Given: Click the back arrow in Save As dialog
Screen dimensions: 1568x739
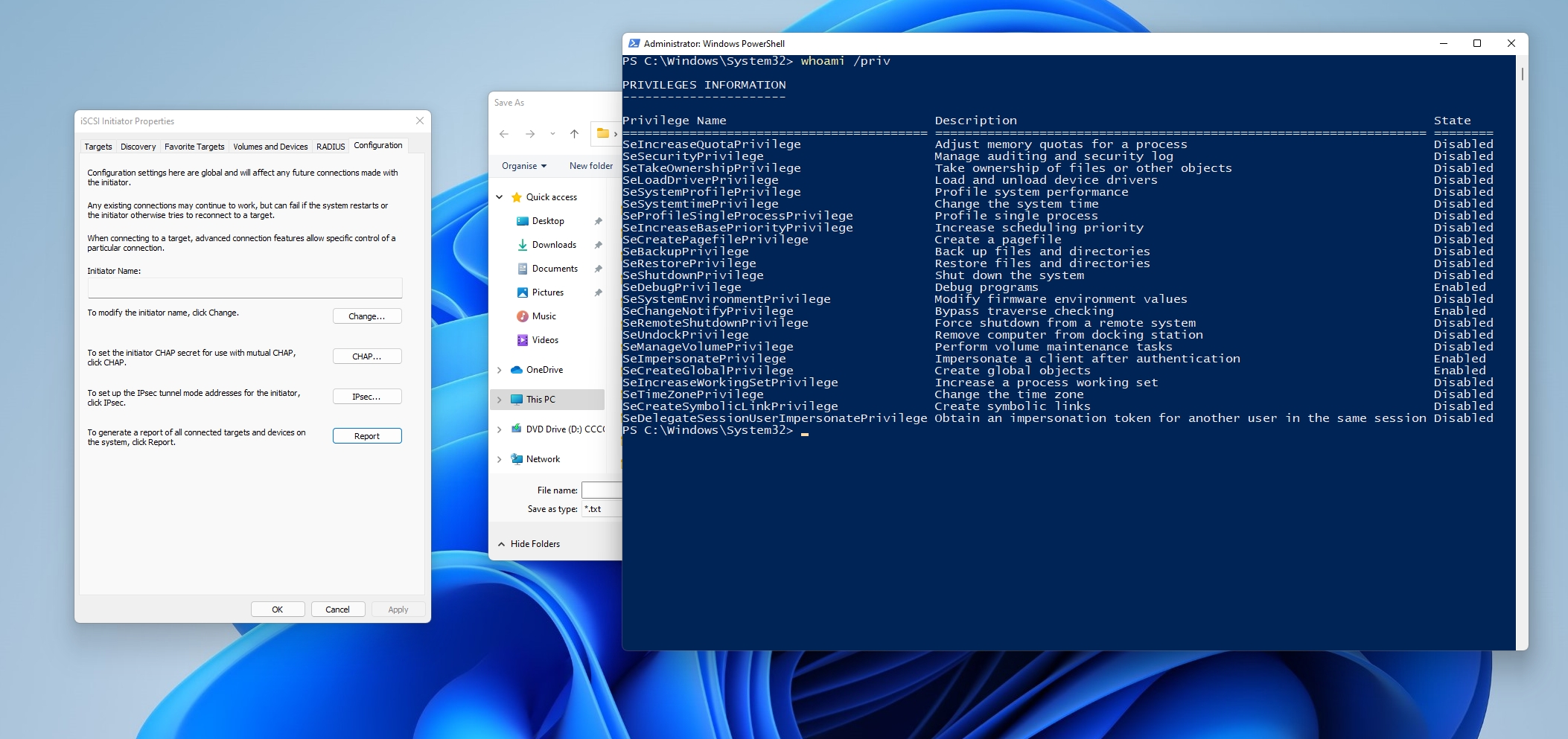Looking at the screenshot, I should [504, 134].
